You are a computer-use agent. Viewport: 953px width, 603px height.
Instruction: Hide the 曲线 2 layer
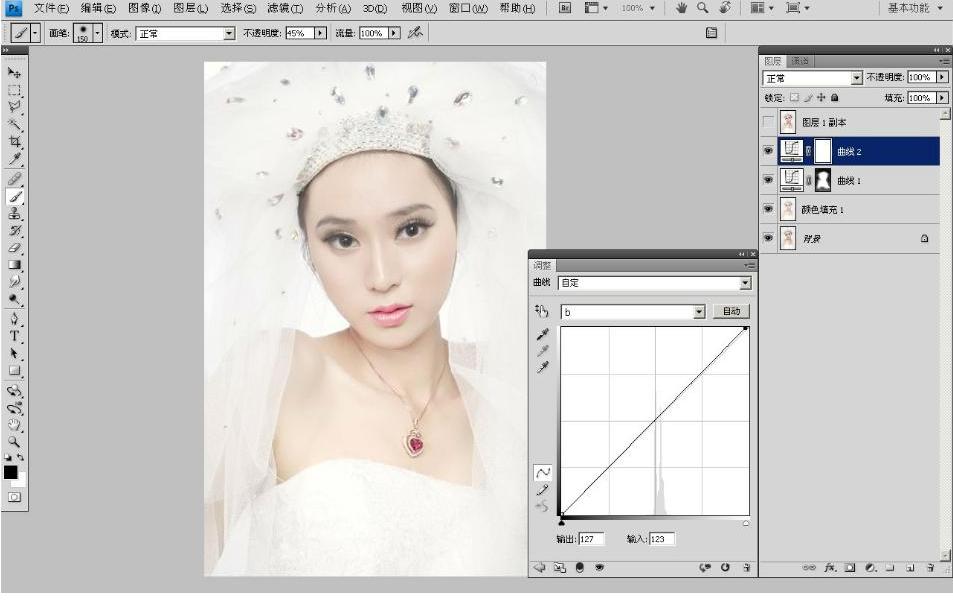(x=768, y=151)
